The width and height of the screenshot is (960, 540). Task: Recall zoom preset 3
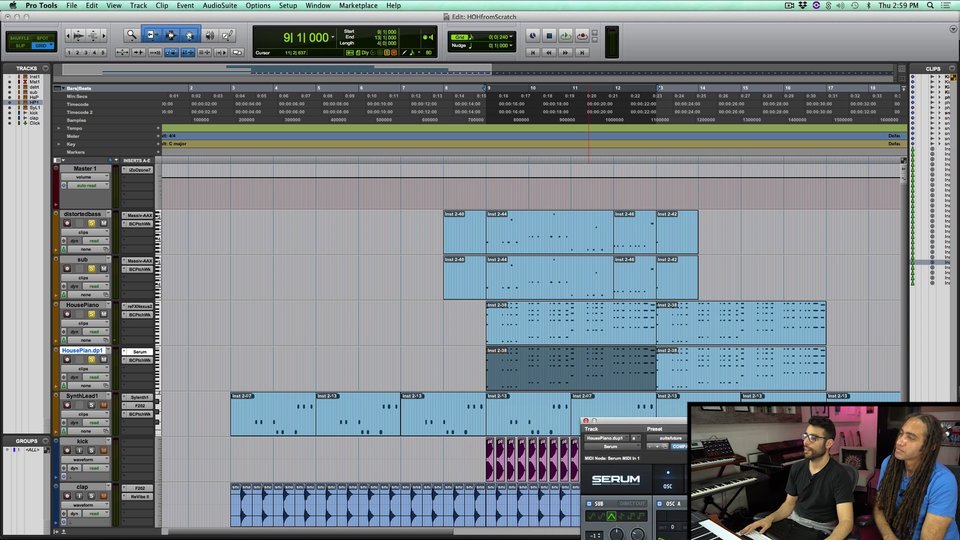86,53
